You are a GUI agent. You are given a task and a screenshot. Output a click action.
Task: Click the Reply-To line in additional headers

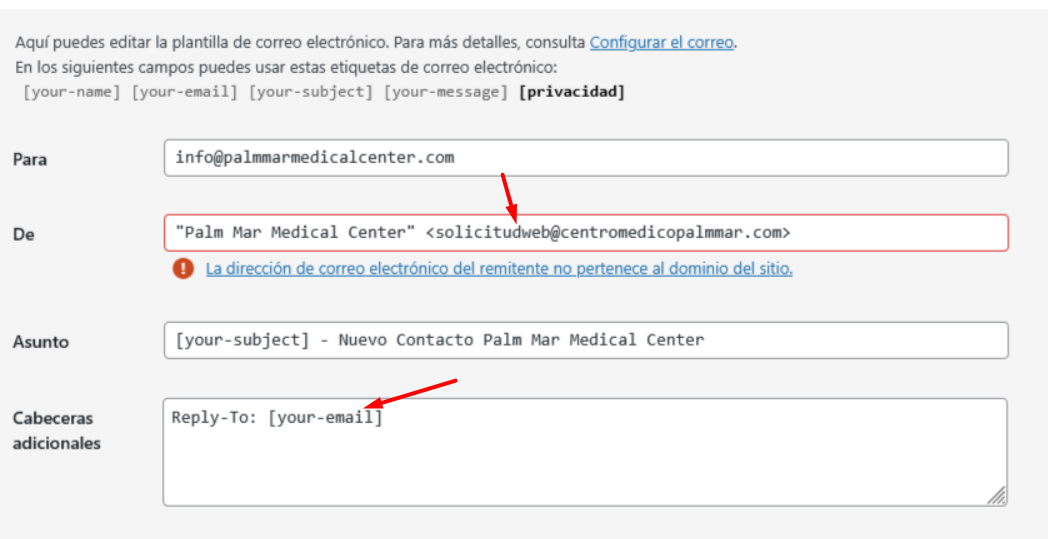pos(277,418)
